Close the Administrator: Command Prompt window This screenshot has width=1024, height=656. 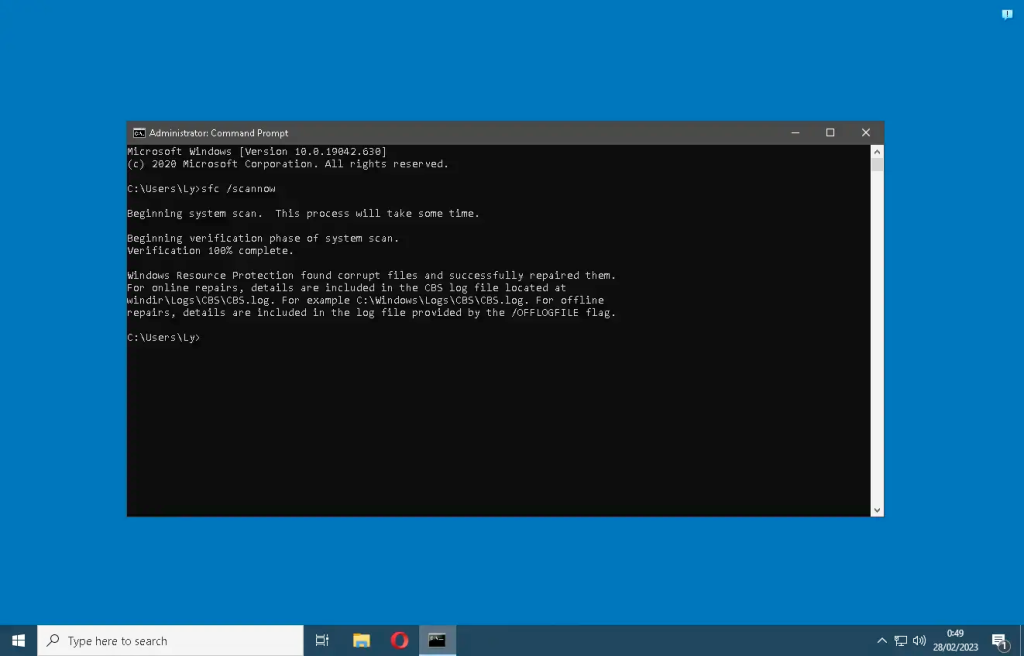(x=866, y=133)
